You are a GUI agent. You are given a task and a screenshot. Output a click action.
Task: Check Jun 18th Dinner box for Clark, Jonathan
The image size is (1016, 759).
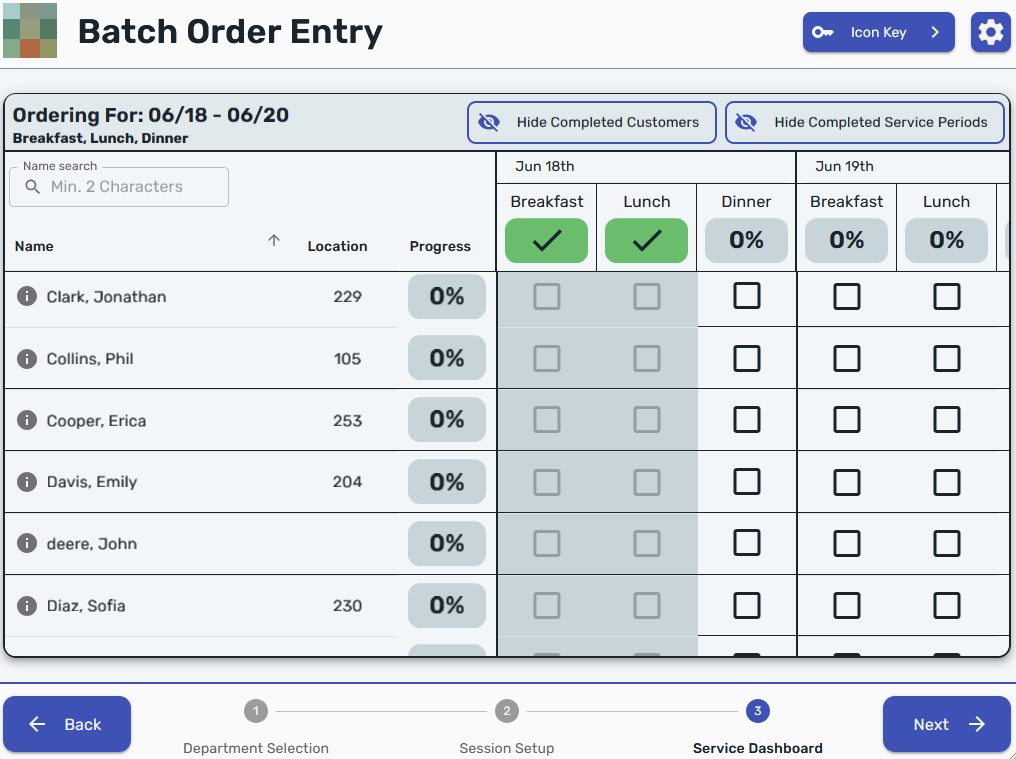tap(746, 296)
